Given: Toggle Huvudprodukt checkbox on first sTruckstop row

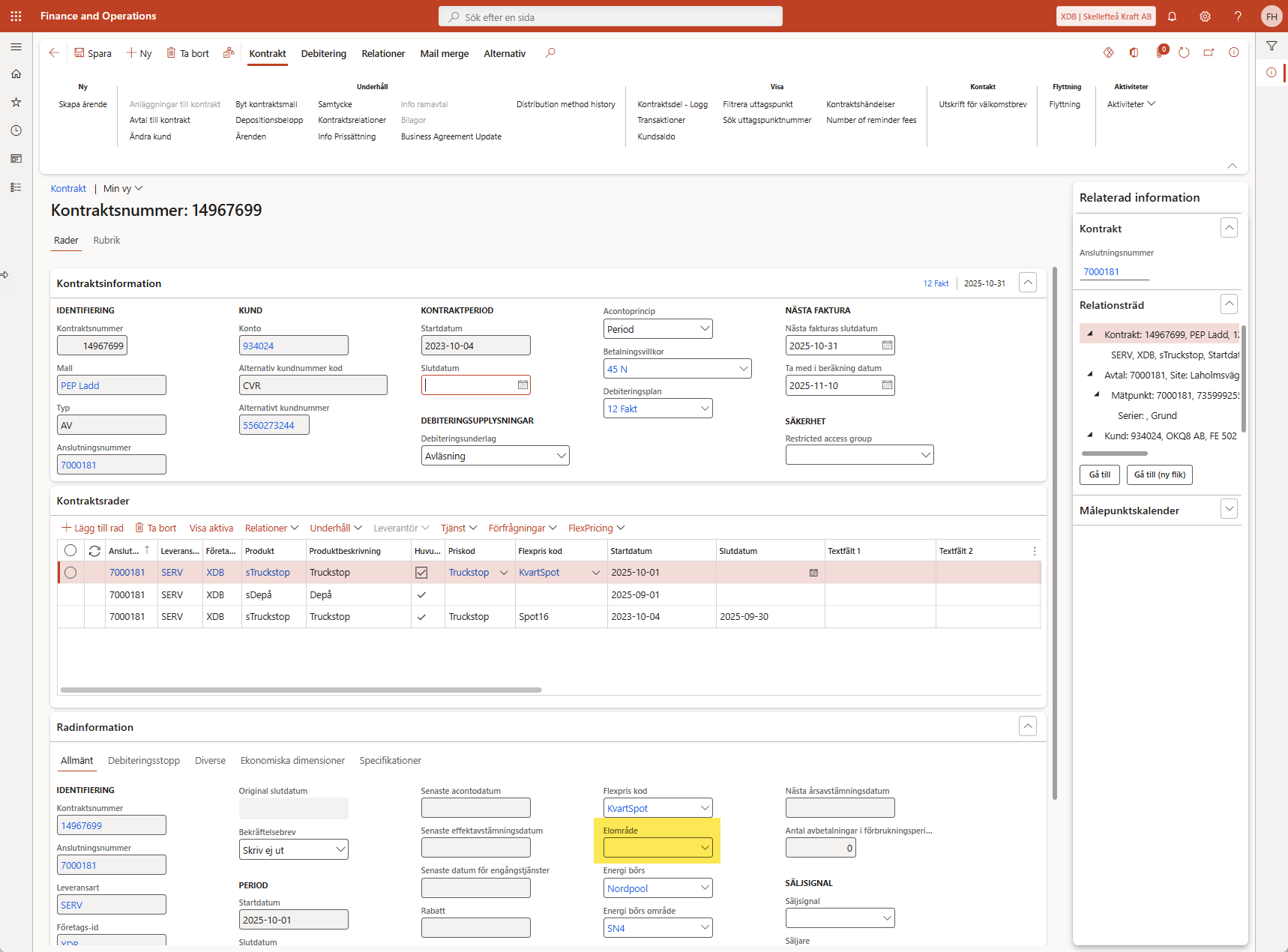Looking at the screenshot, I should point(421,573).
